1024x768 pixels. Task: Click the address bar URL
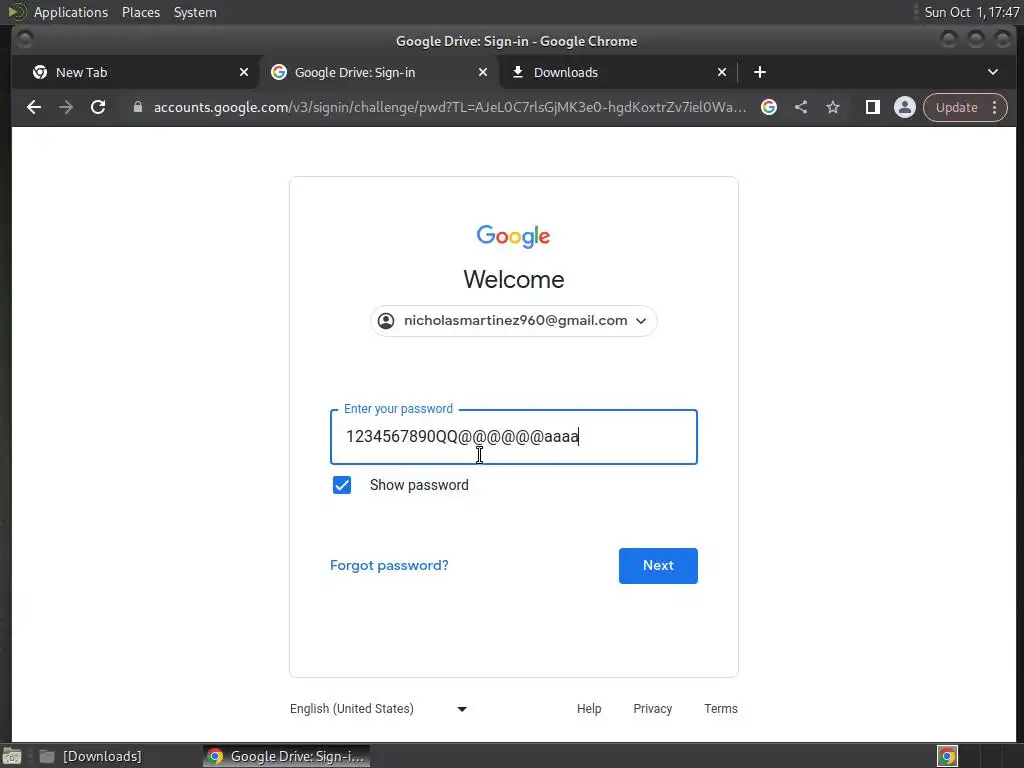[x=449, y=107]
